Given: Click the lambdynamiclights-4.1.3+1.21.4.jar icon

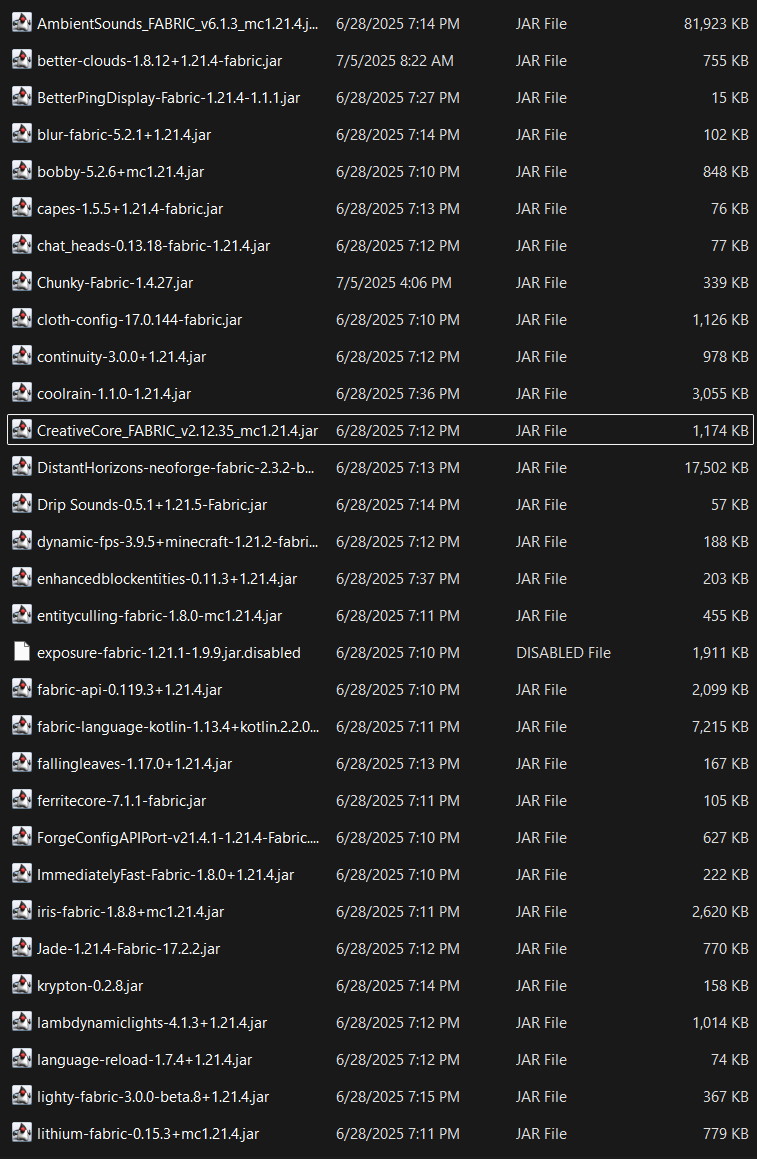Looking at the screenshot, I should click(x=22, y=1022).
